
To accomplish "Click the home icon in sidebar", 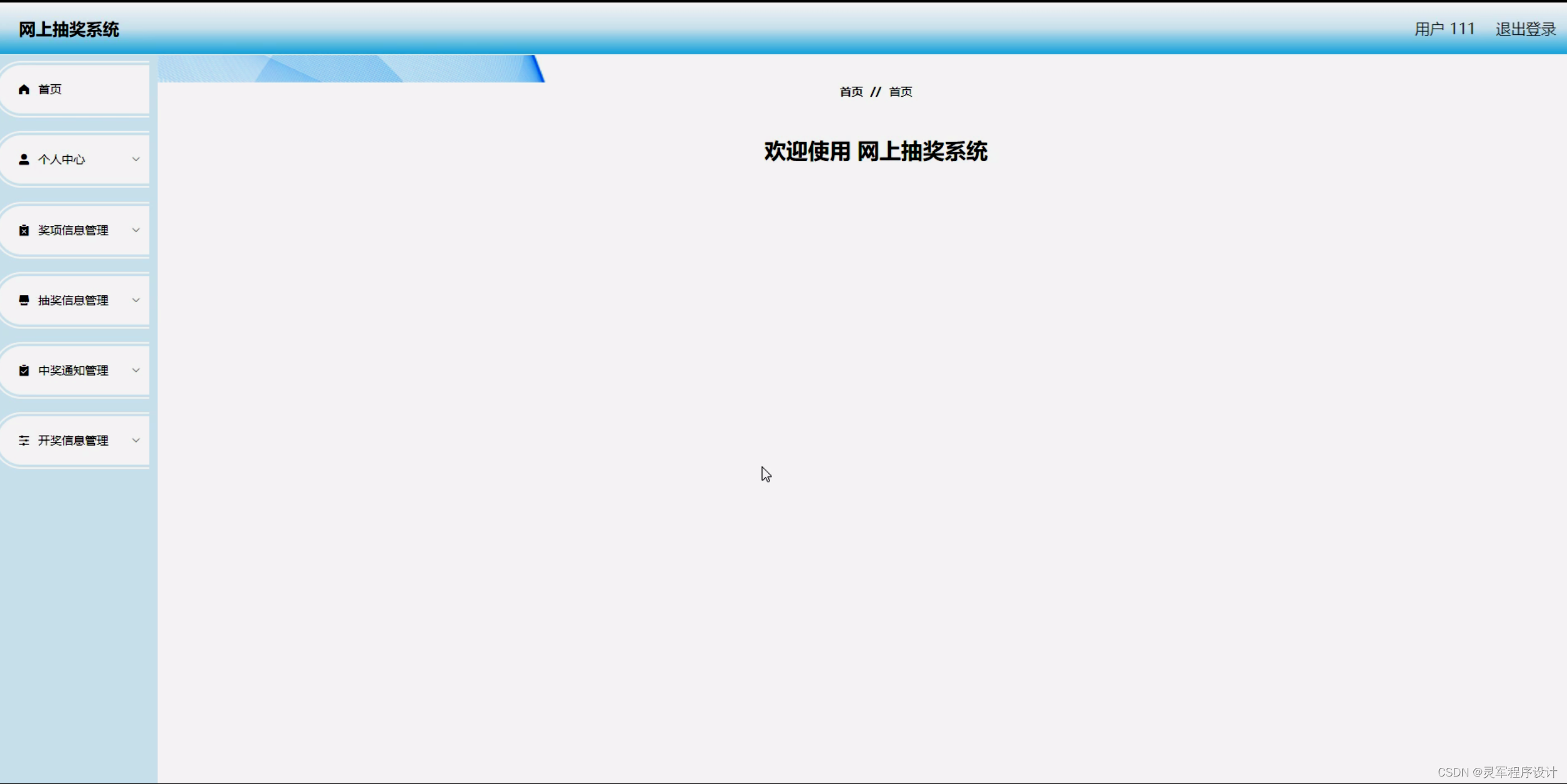I will pos(24,89).
